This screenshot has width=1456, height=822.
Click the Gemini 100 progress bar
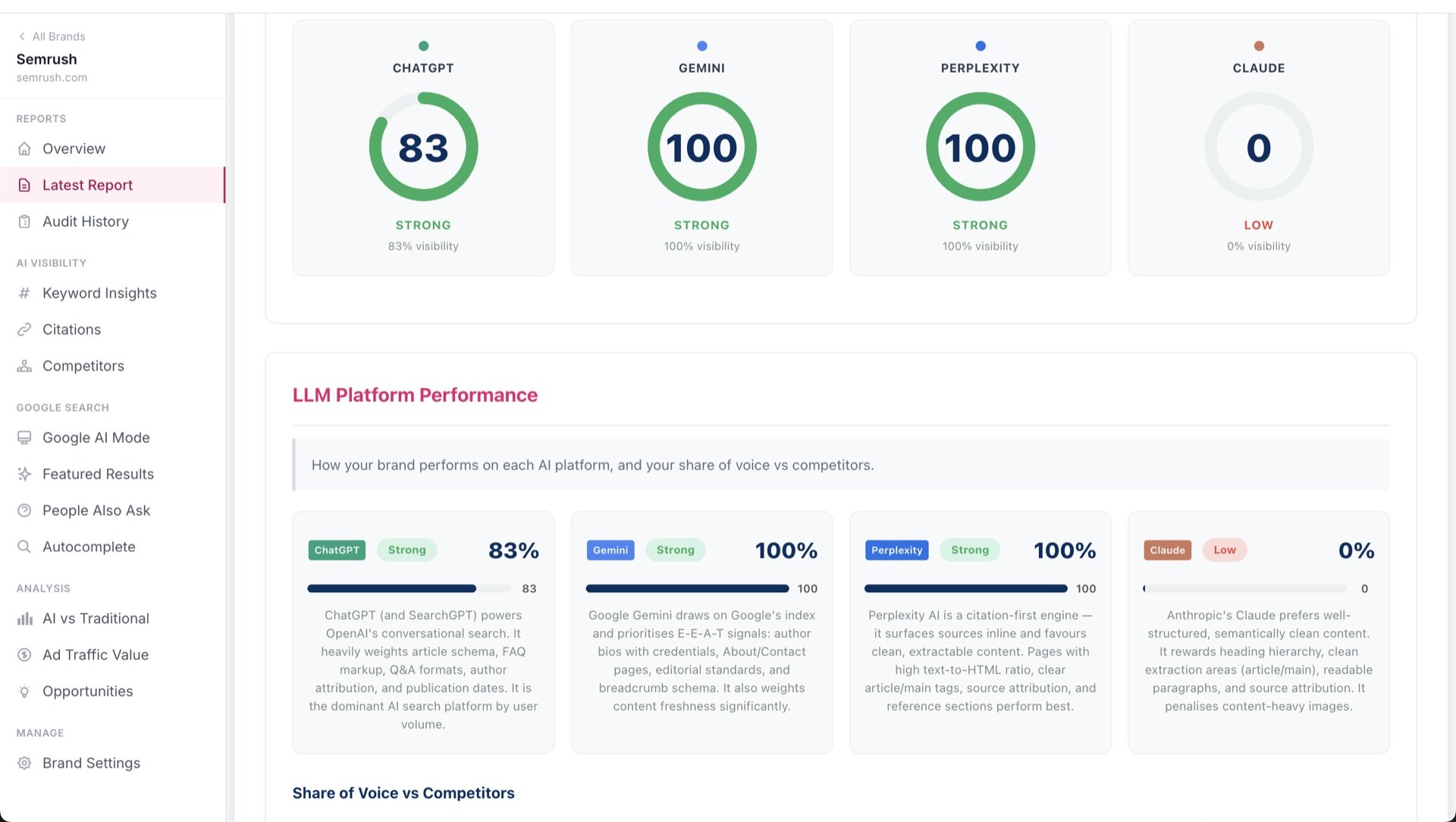[687, 588]
